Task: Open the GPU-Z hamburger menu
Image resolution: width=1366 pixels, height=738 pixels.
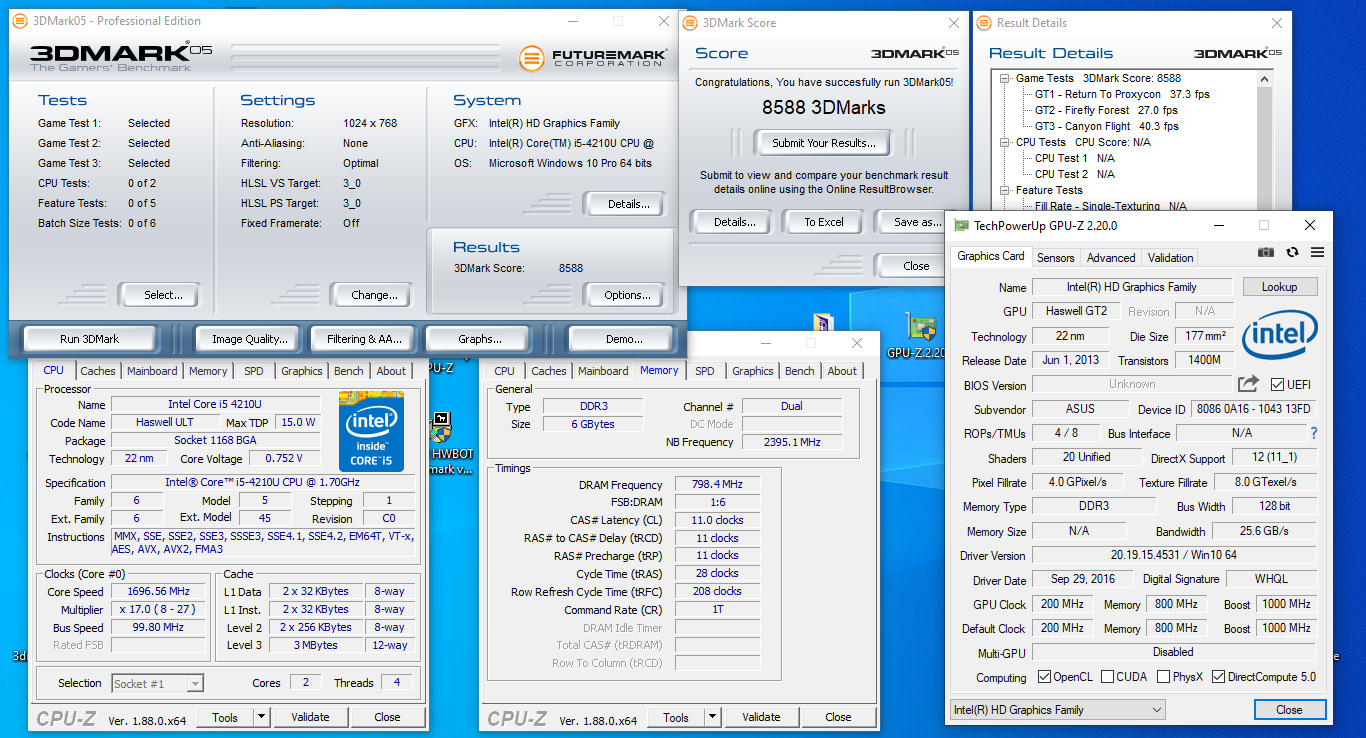Action: pos(1317,253)
